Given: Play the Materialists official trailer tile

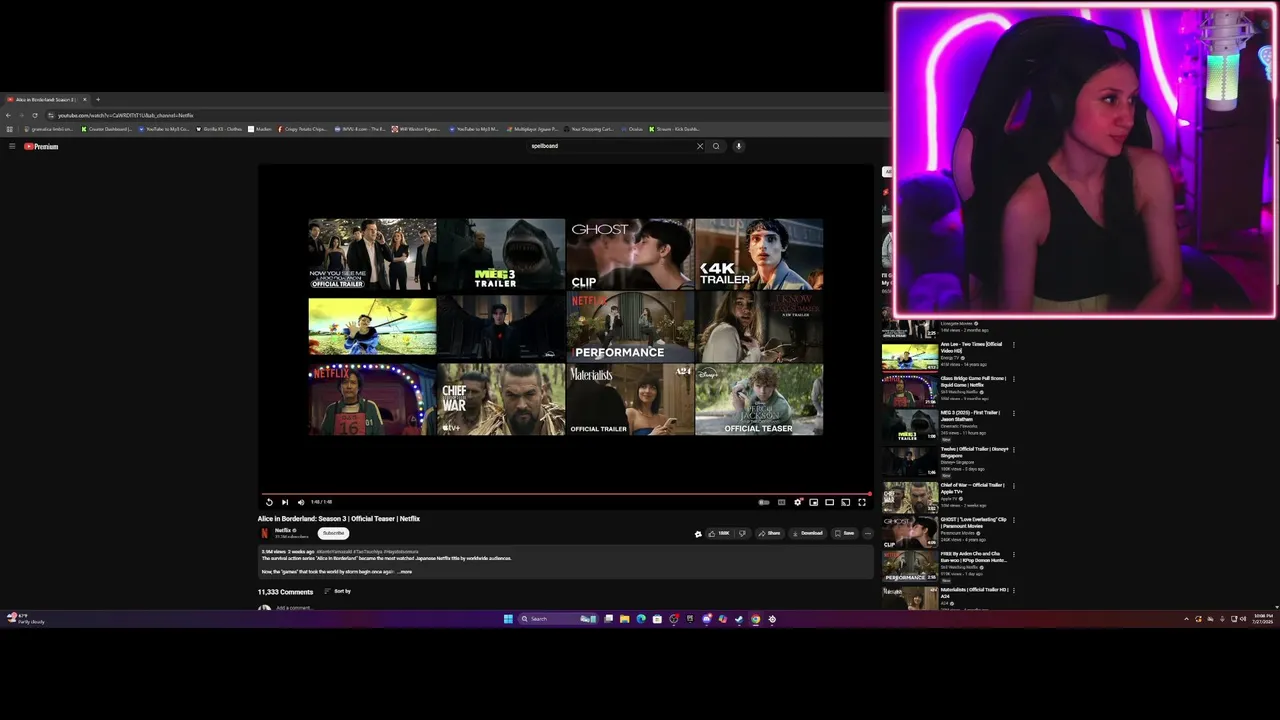Looking at the screenshot, I should (630, 399).
